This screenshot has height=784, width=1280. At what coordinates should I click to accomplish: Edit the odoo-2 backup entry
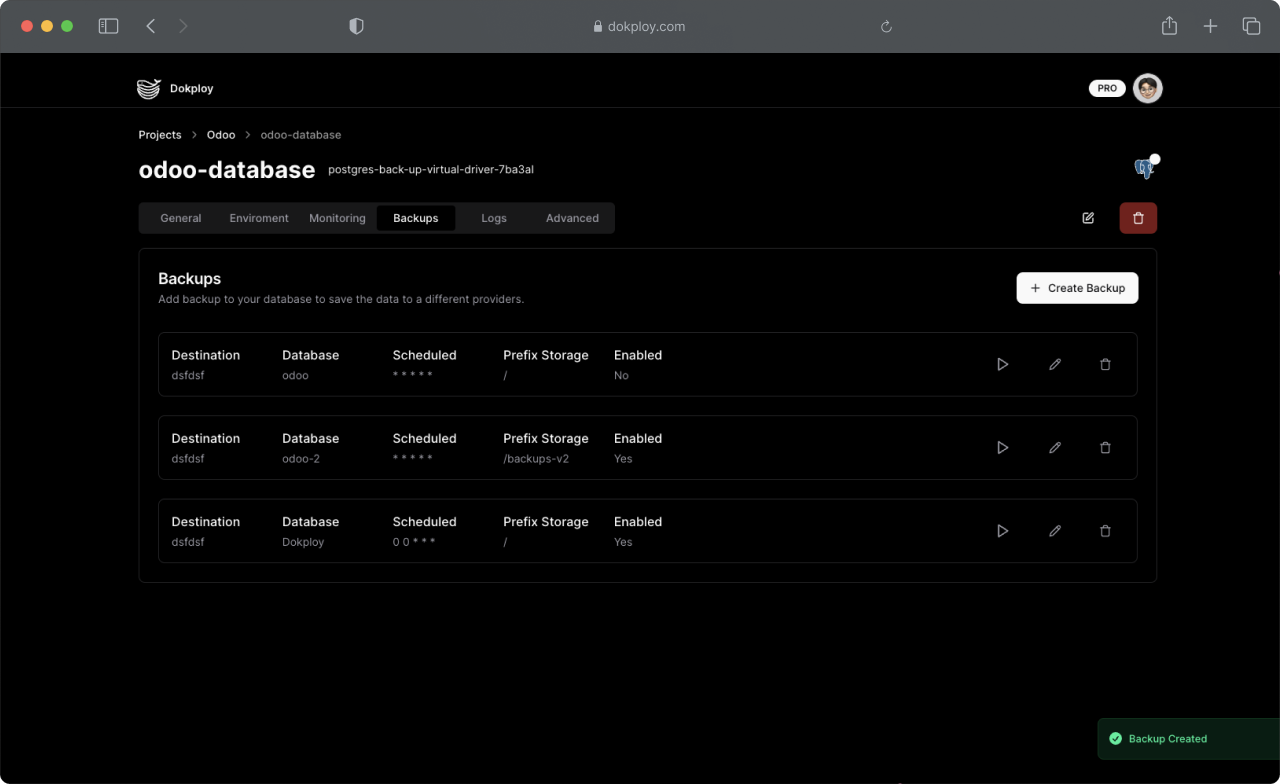pos(1054,448)
